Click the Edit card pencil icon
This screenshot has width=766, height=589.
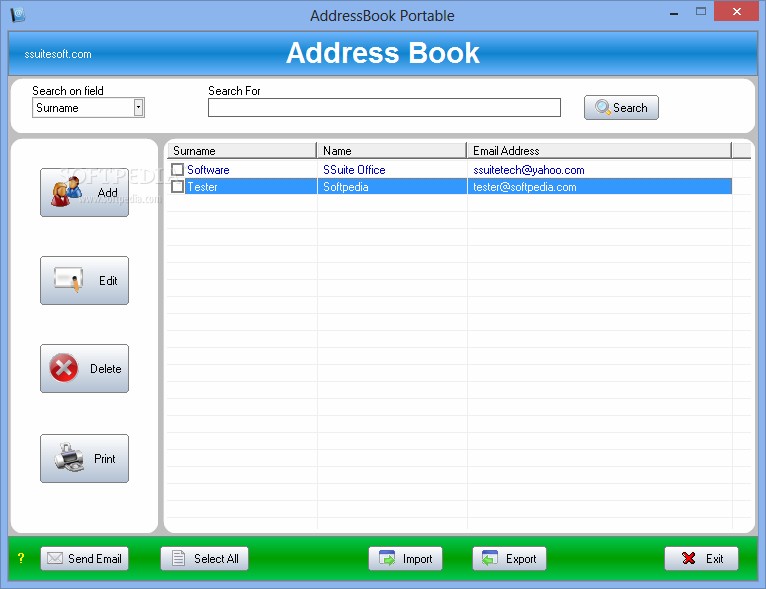click(68, 279)
